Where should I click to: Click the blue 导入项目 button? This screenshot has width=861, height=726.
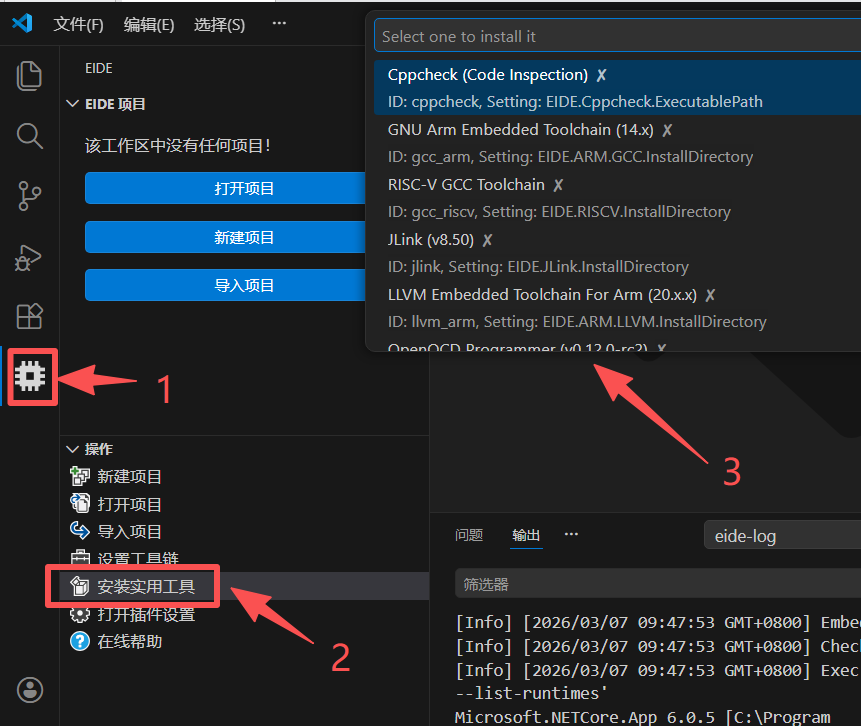click(x=225, y=285)
